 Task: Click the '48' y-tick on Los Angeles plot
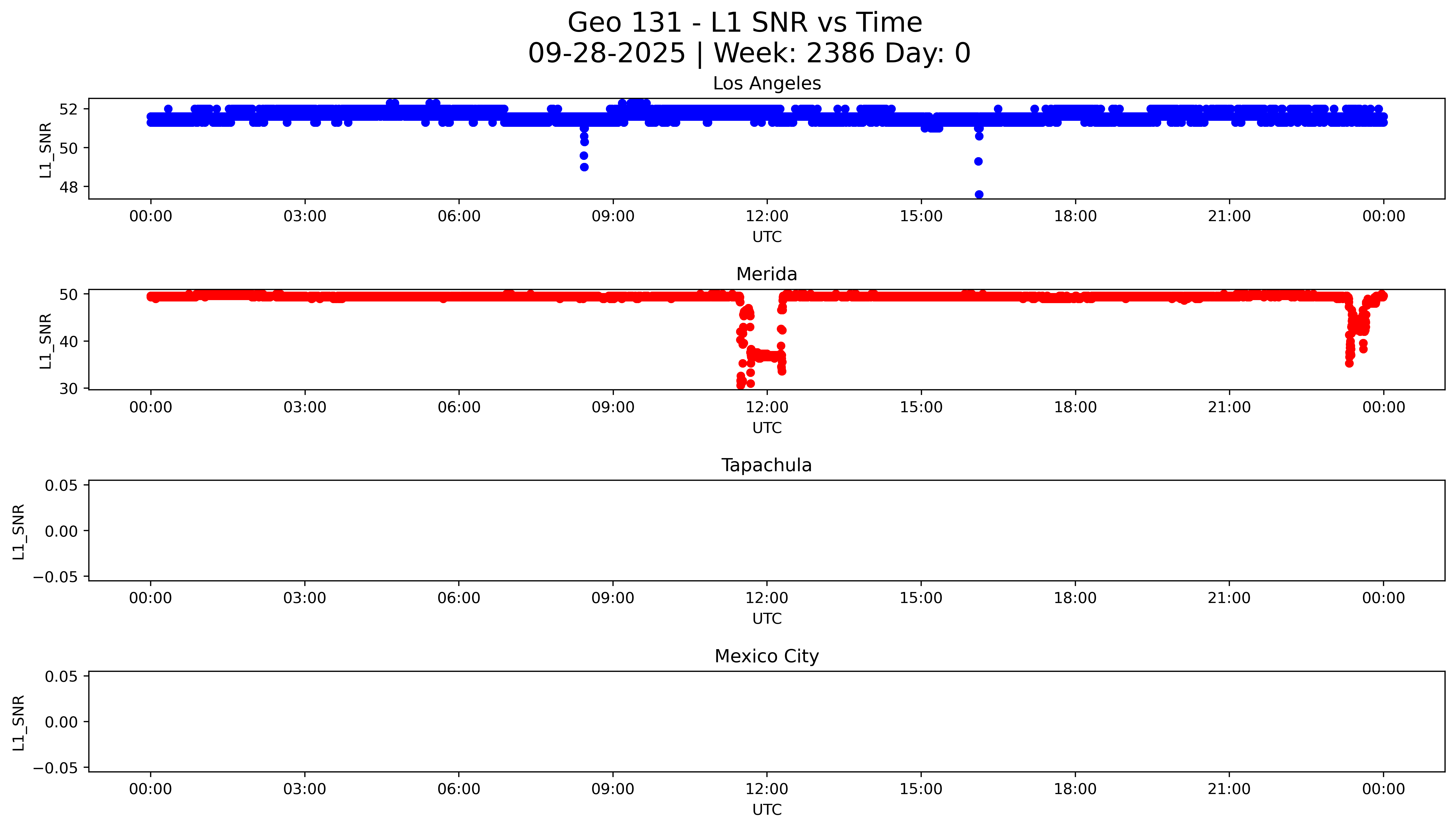68,187
